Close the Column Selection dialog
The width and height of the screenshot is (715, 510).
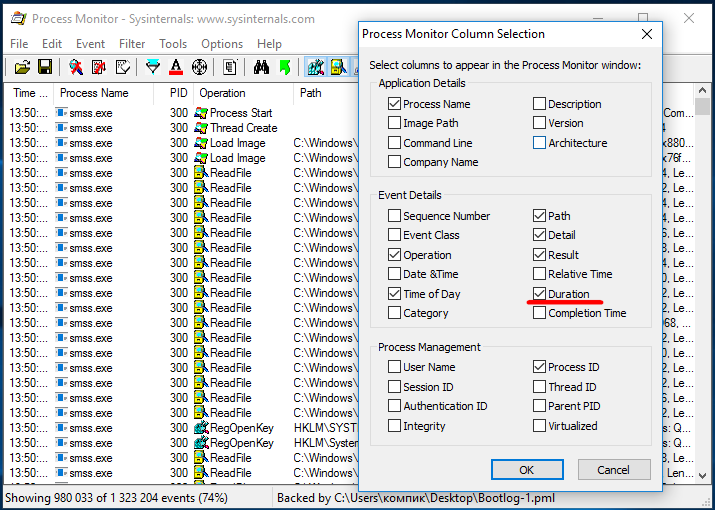click(x=647, y=34)
